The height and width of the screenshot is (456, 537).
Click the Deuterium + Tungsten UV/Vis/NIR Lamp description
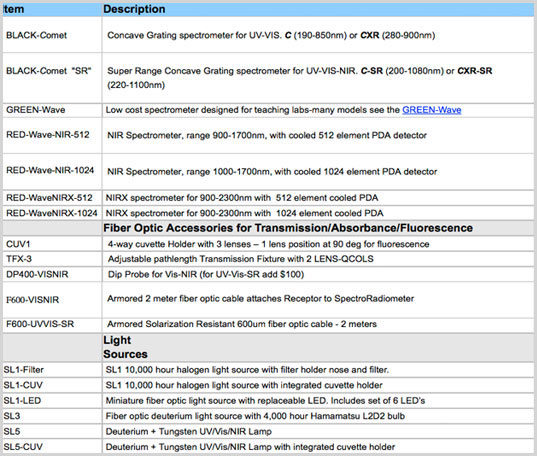coord(189,432)
